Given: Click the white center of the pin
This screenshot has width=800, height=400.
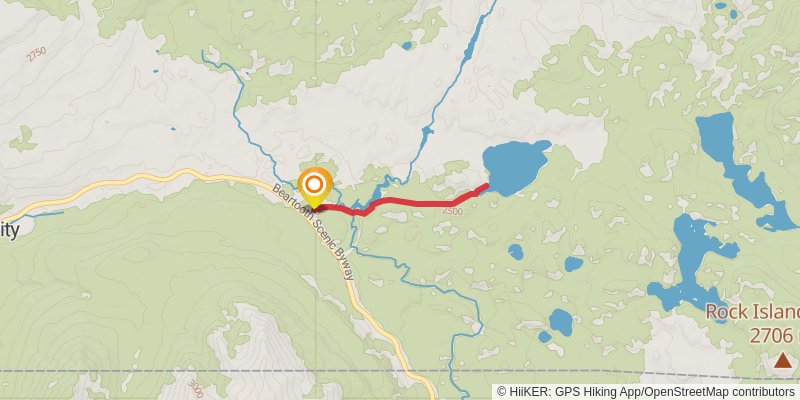Looking at the screenshot, I should [315, 184].
